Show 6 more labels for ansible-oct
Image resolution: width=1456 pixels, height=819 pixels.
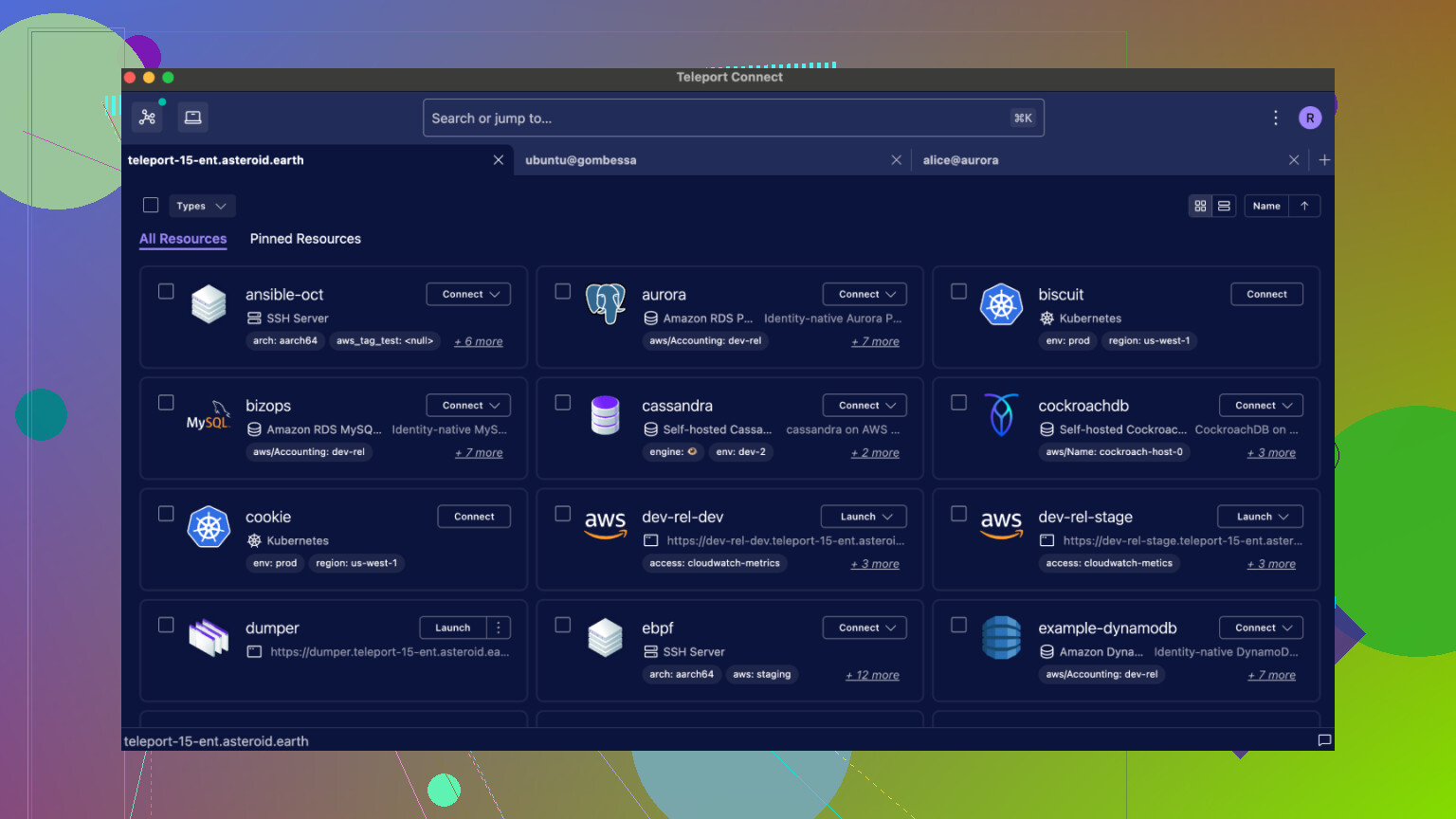pyautogui.click(x=479, y=341)
